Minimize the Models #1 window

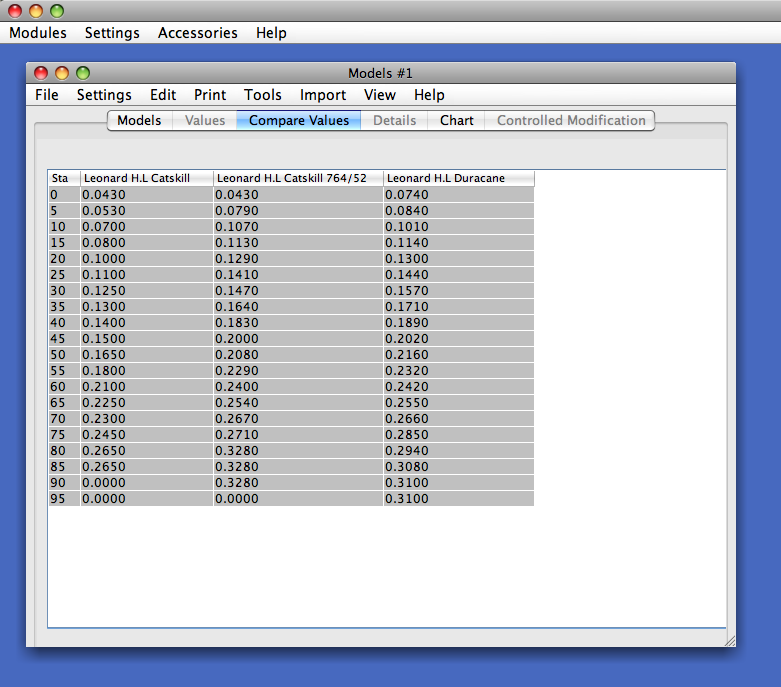coord(62,73)
